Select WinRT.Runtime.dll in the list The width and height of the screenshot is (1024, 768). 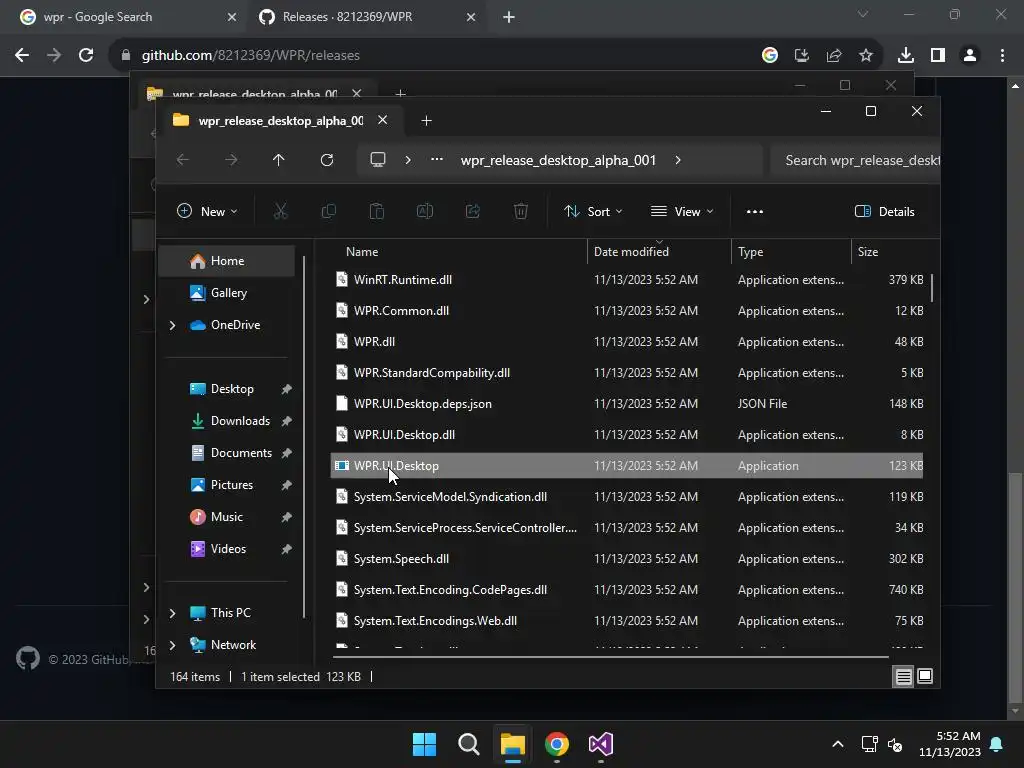pyautogui.click(x=626, y=280)
